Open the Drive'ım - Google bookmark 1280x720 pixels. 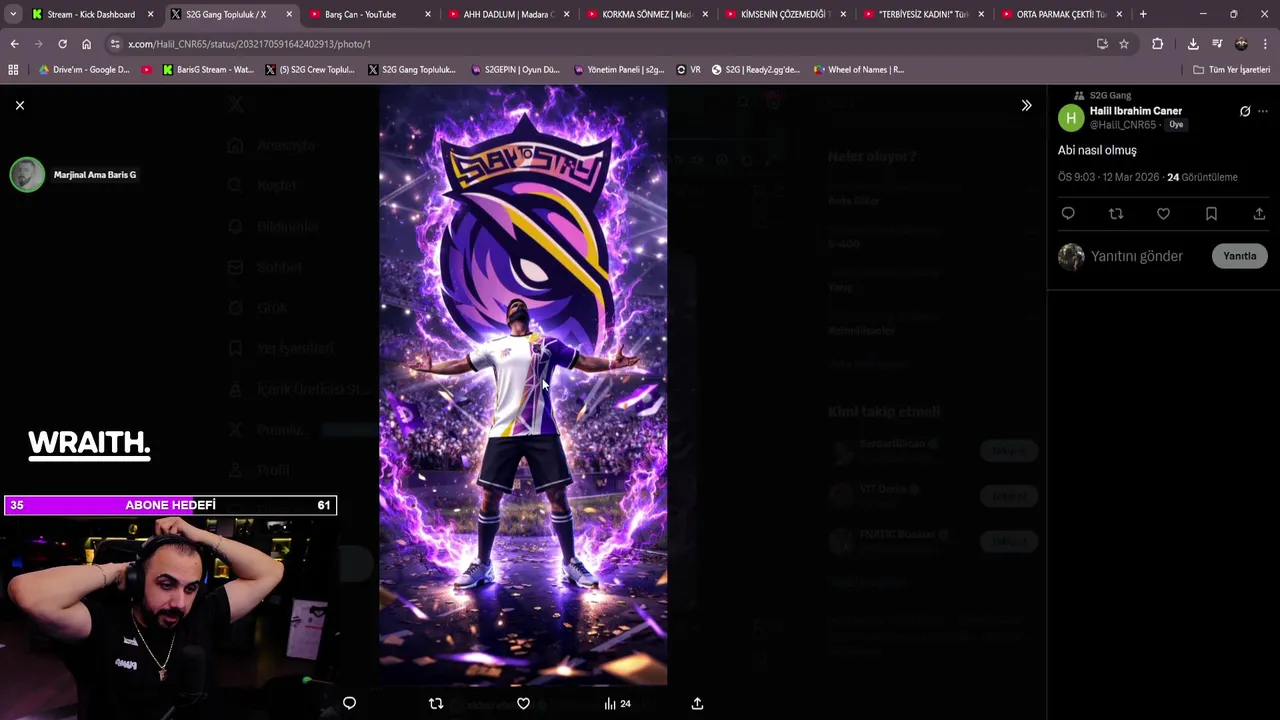click(84, 70)
